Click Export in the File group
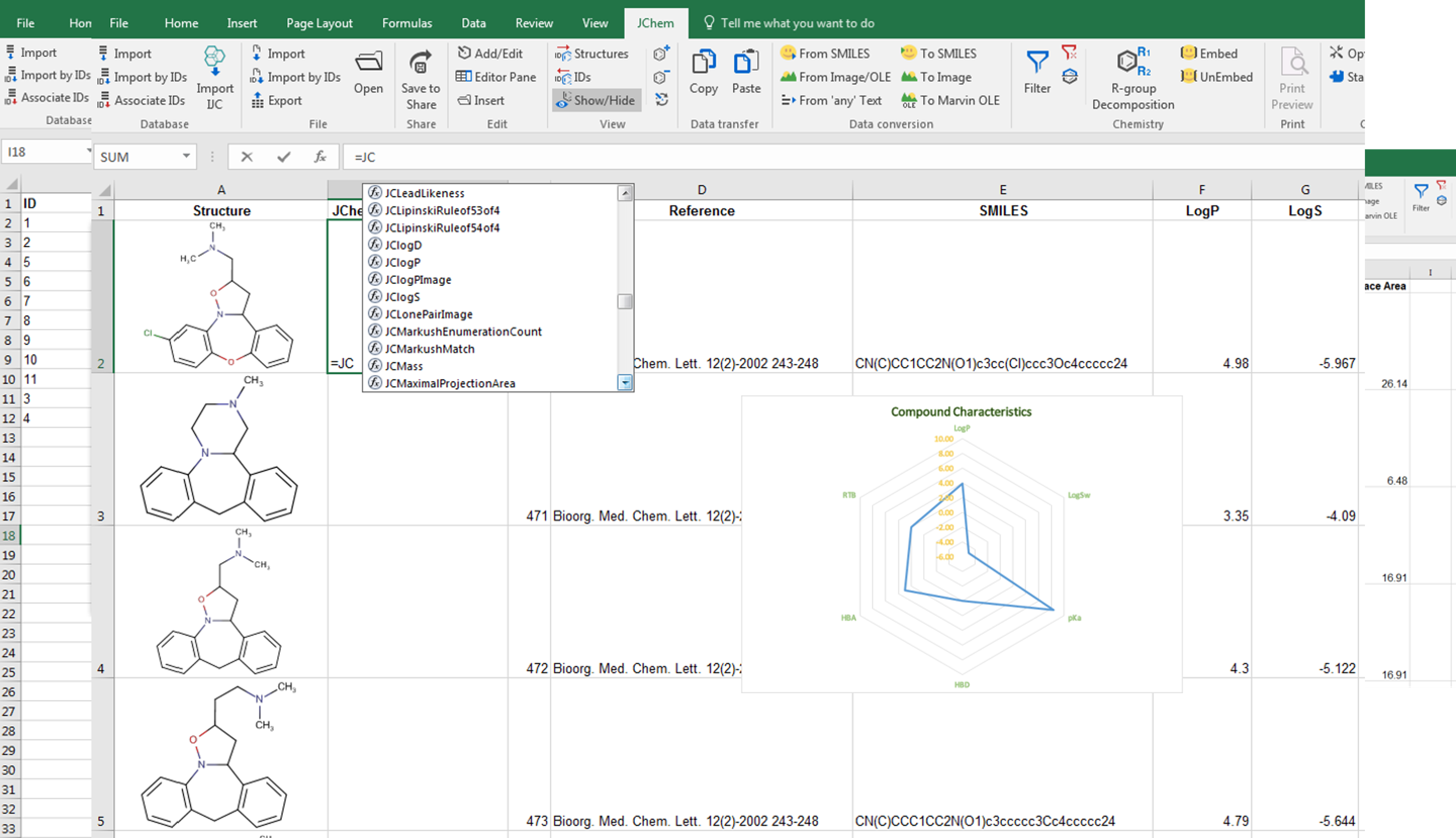This screenshot has width=1456, height=838. [276, 100]
